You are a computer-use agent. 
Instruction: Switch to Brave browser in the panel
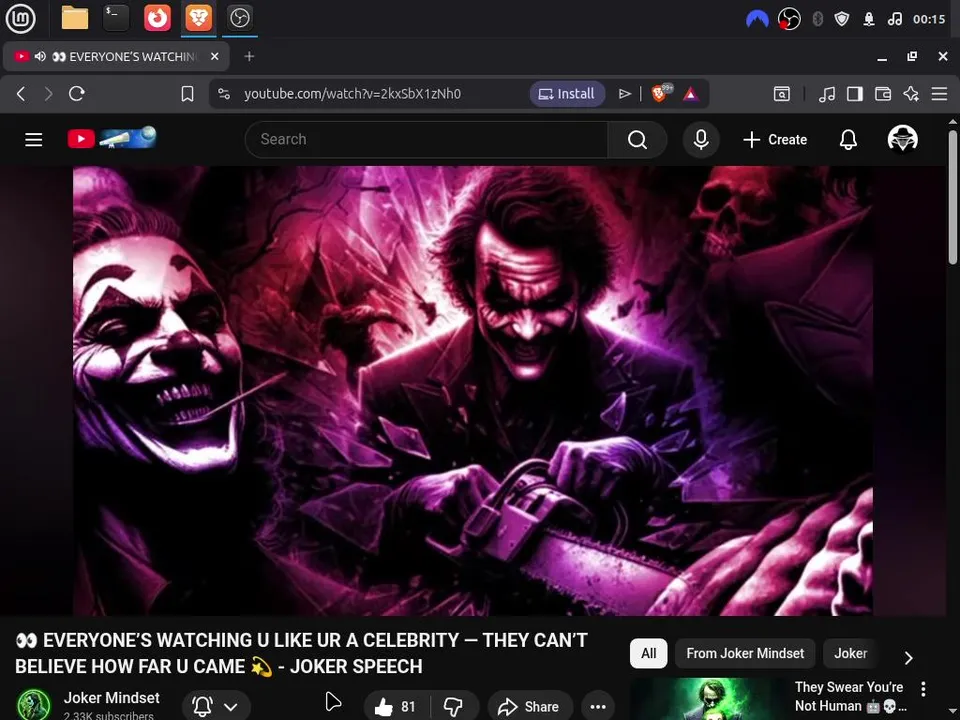pyautogui.click(x=198, y=18)
